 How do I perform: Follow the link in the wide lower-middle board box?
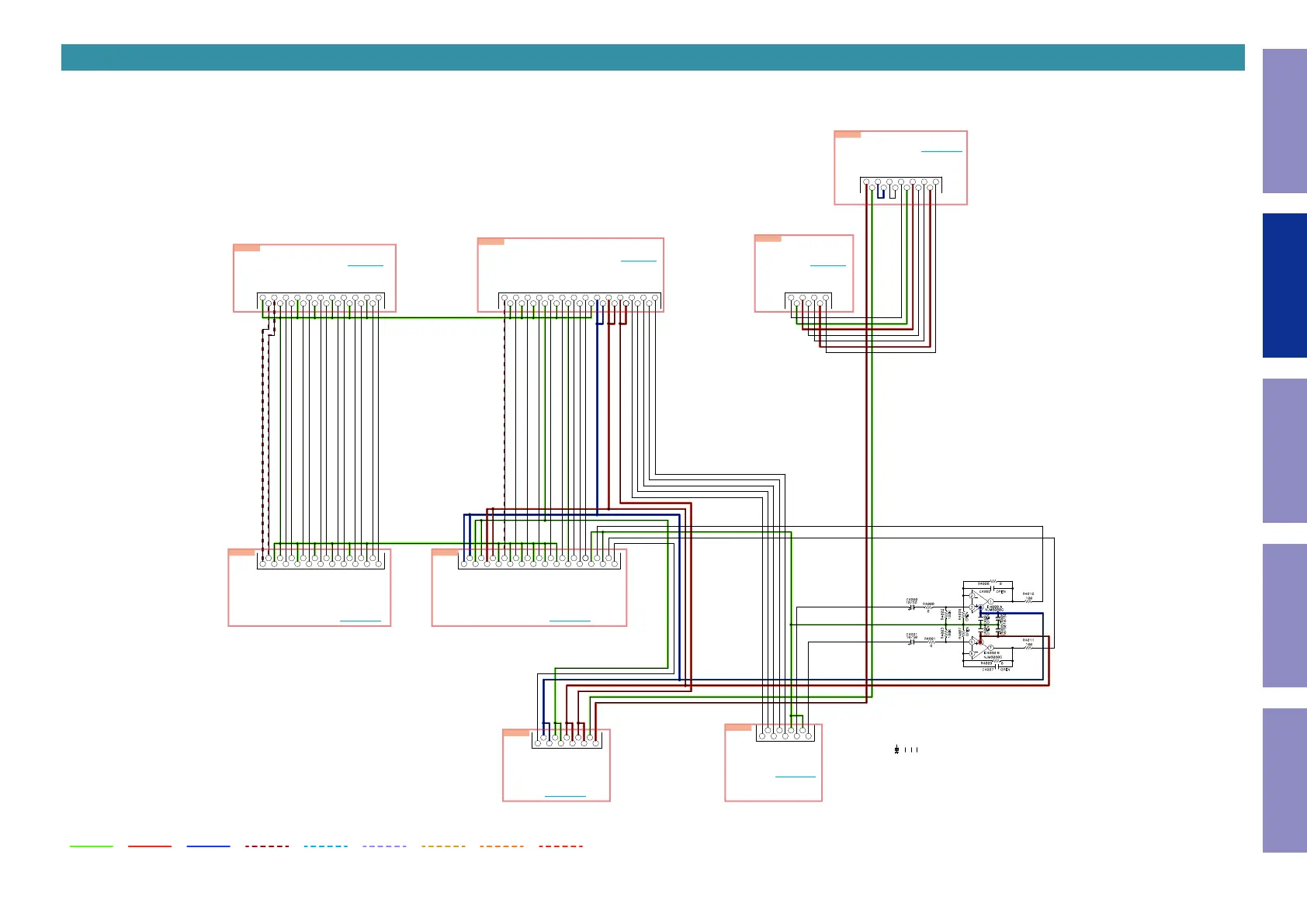click(570, 621)
